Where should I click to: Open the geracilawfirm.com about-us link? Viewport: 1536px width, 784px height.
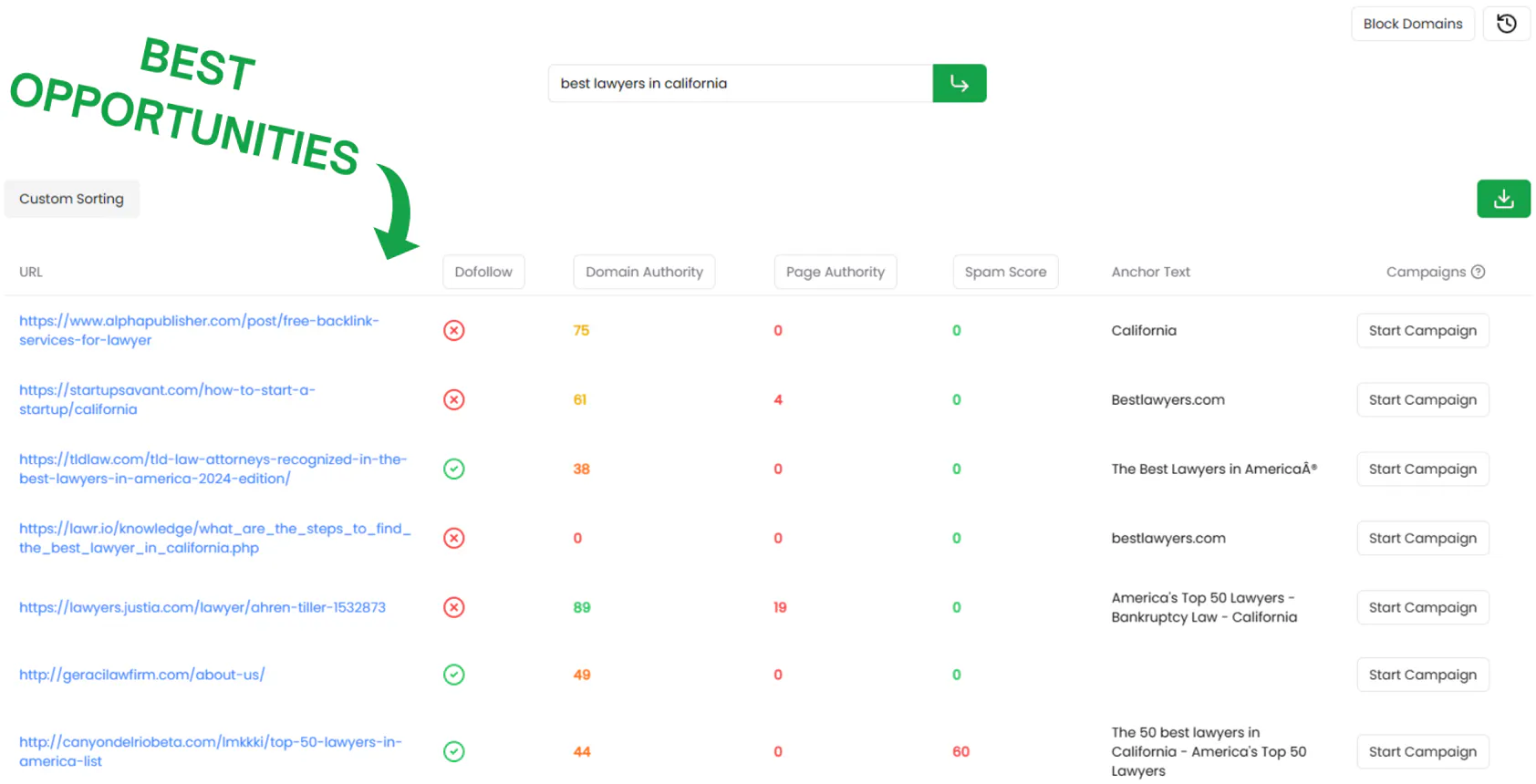(x=141, y=675)
